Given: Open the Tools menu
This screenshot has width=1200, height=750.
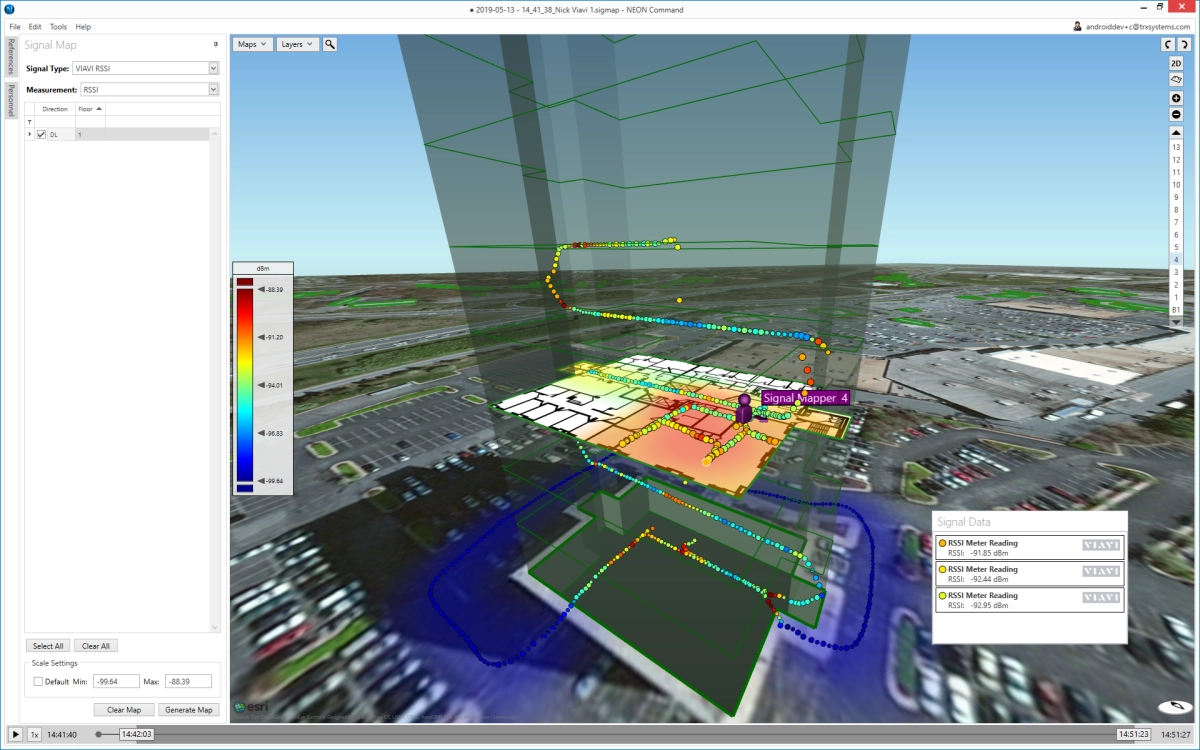Looking at the screenshot, I should (x=58, y=26).
